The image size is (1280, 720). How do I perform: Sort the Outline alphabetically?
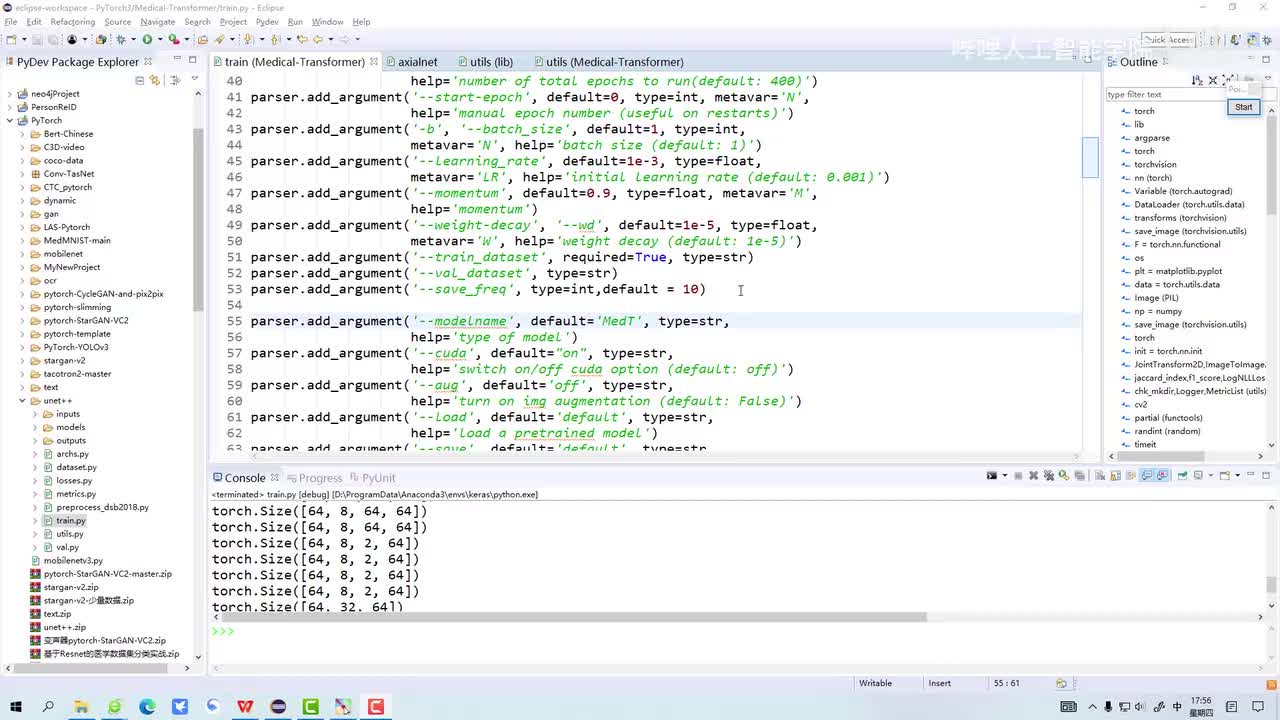click(x=1197, y=80)
